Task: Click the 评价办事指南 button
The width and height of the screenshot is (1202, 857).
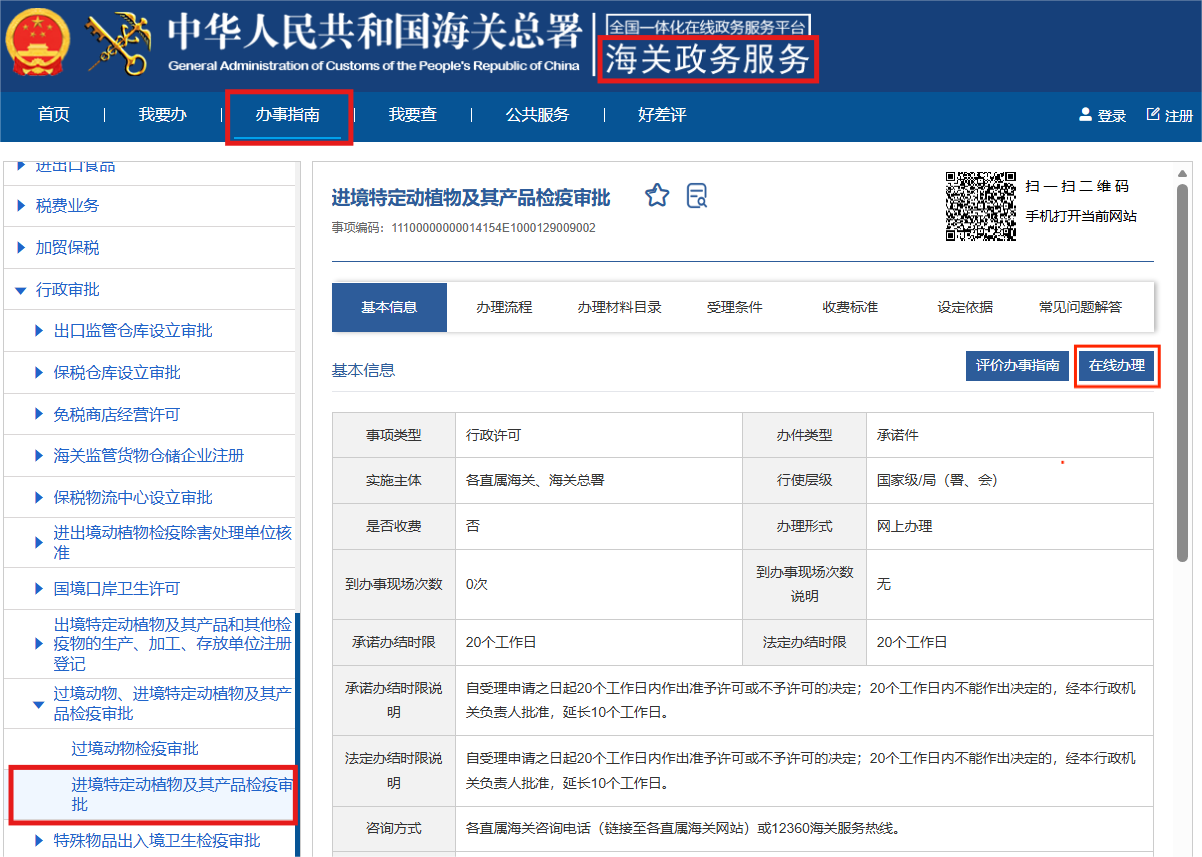Action: (1017, 366)
